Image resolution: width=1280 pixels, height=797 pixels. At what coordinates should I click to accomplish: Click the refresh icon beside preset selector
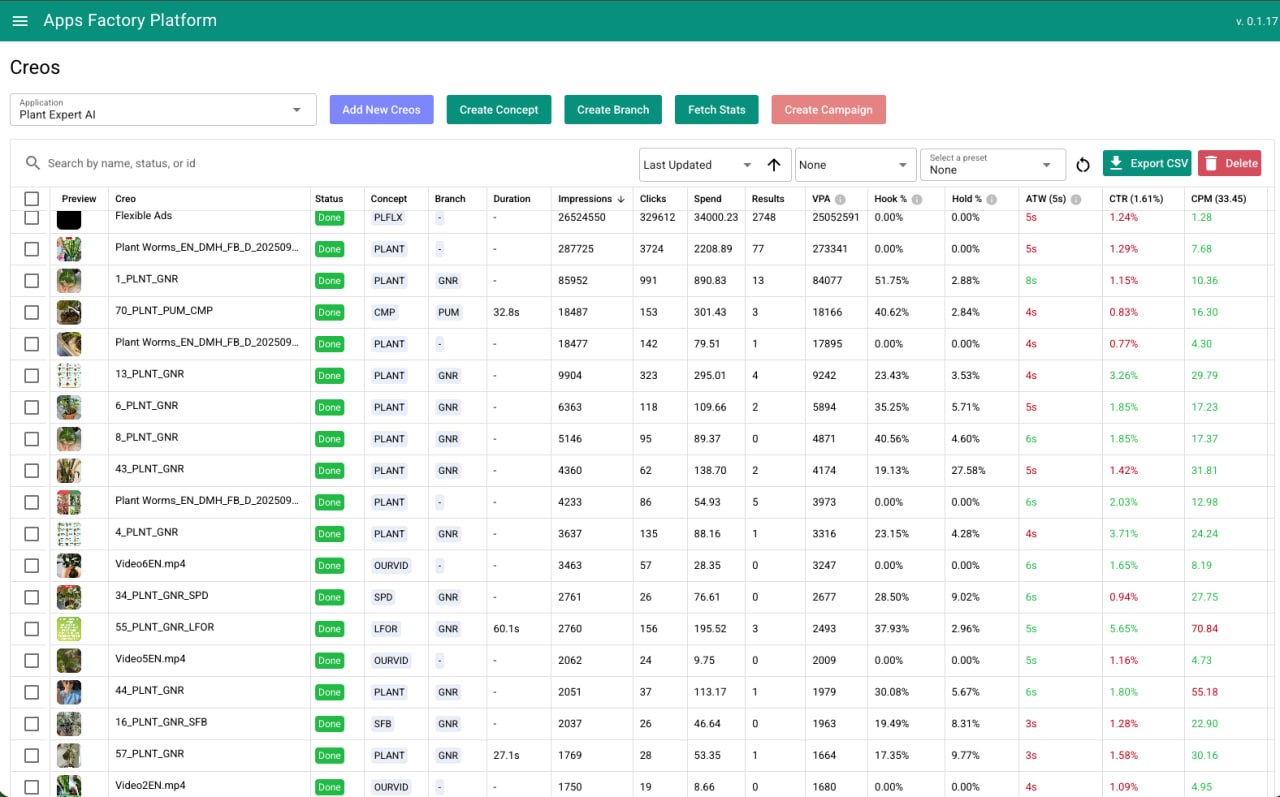1082,164
